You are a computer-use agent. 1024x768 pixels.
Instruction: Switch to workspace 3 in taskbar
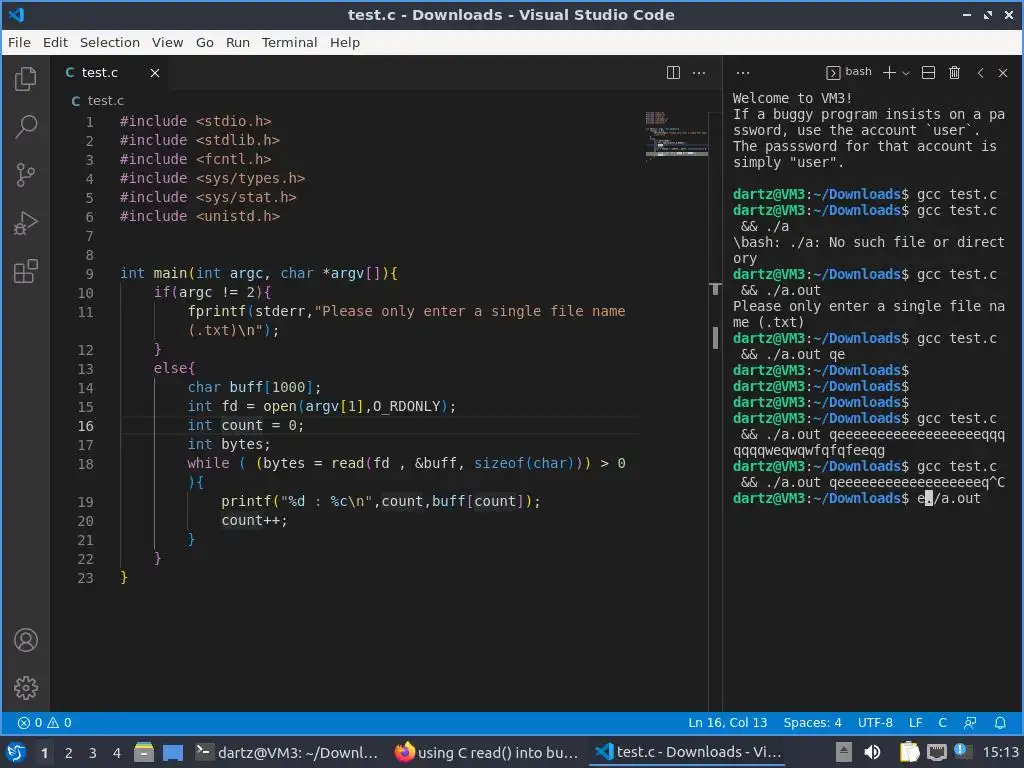[x=92, y=753]
